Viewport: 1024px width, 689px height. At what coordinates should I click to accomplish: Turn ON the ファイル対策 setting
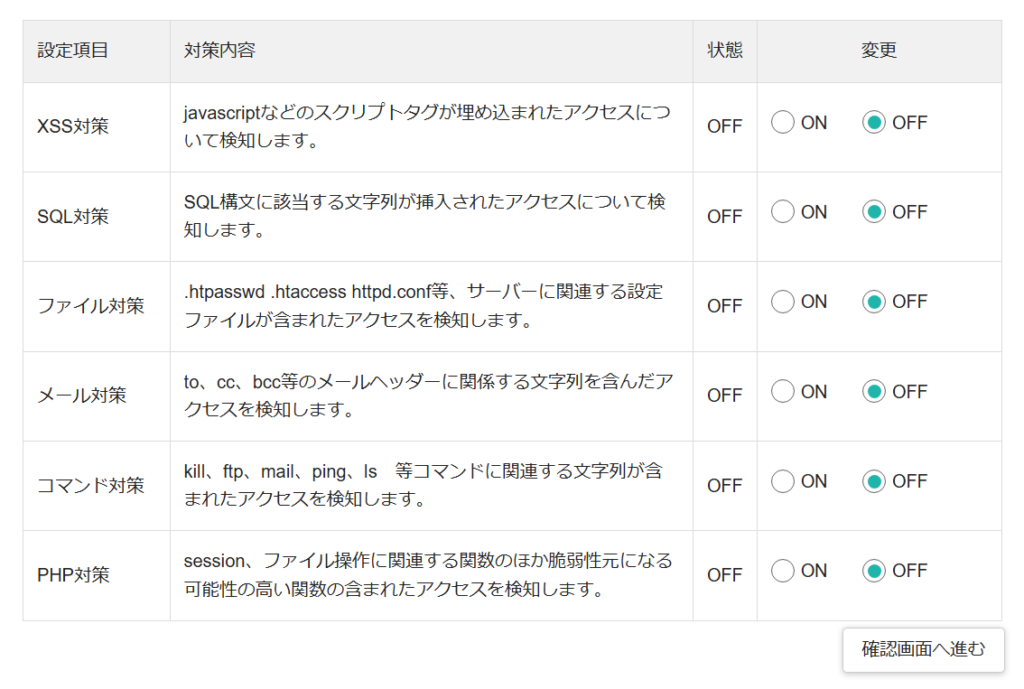tap(783, 302)
